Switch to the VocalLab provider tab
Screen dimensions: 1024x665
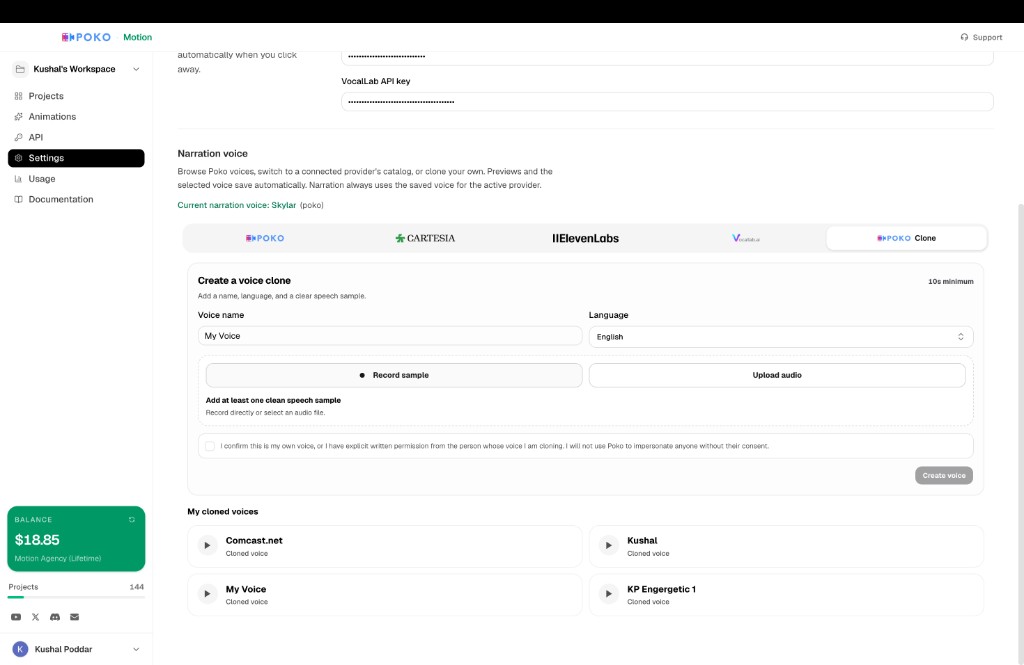tap(746, 238)
